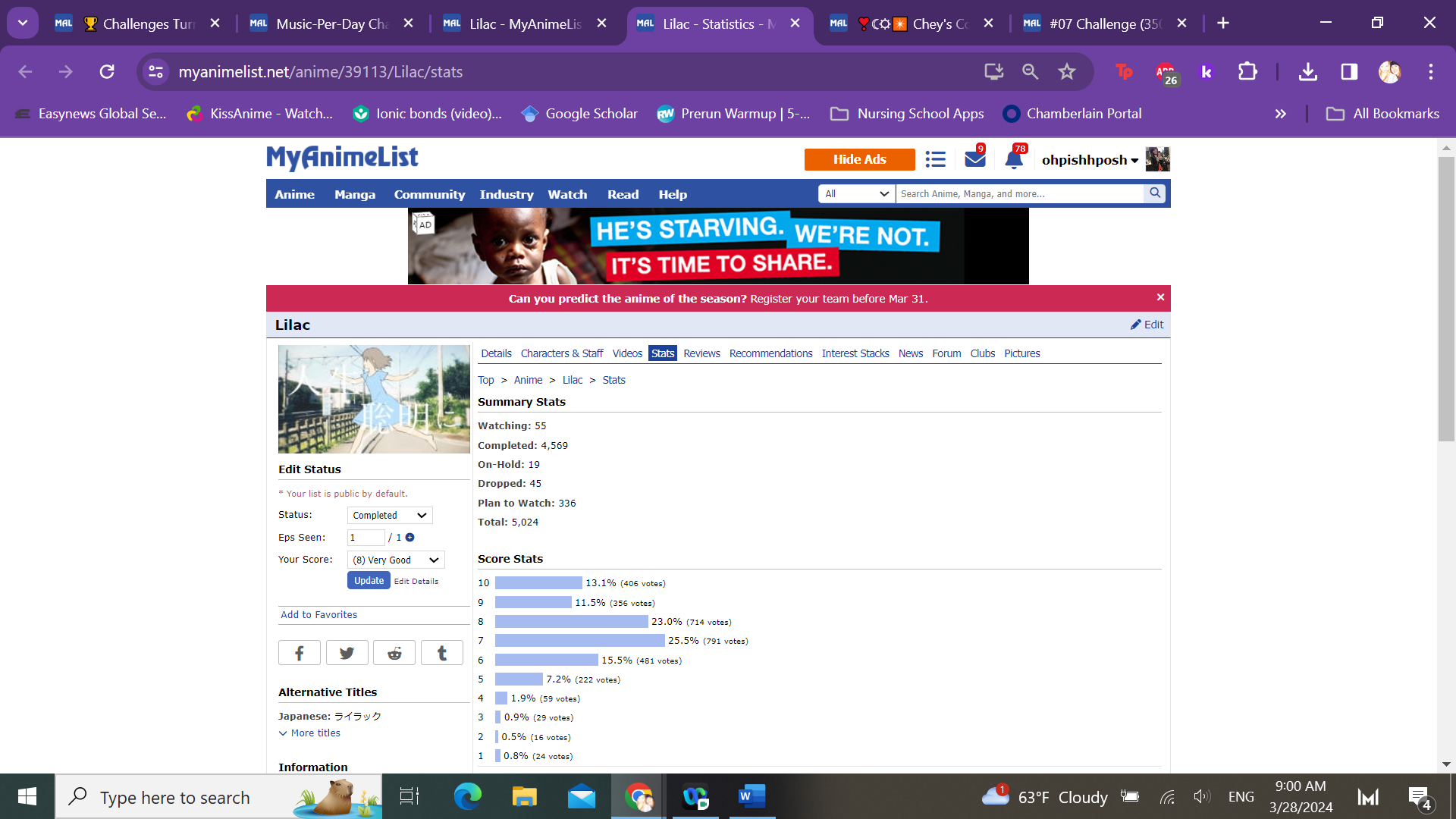Click the score 7 percentage bar
Viewport: 1456px width, 819px height.
coord(579,641)
